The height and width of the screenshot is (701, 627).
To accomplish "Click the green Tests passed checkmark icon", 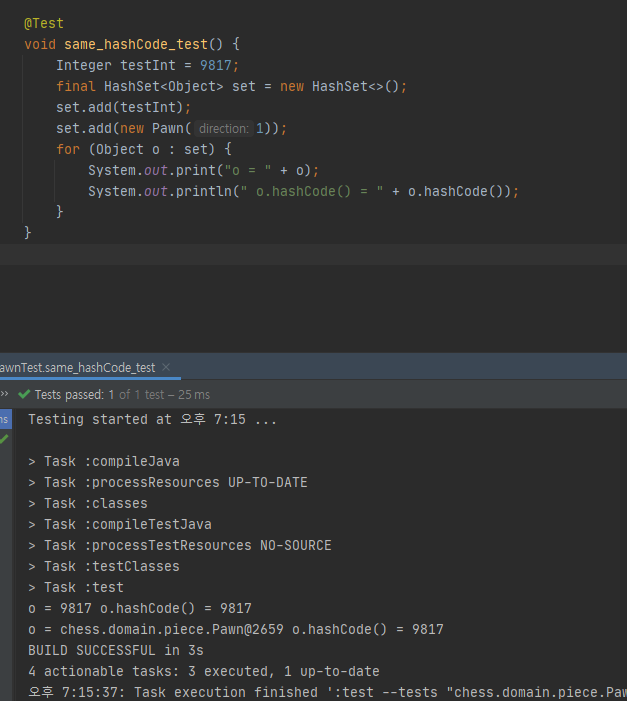I will point(25,395).
